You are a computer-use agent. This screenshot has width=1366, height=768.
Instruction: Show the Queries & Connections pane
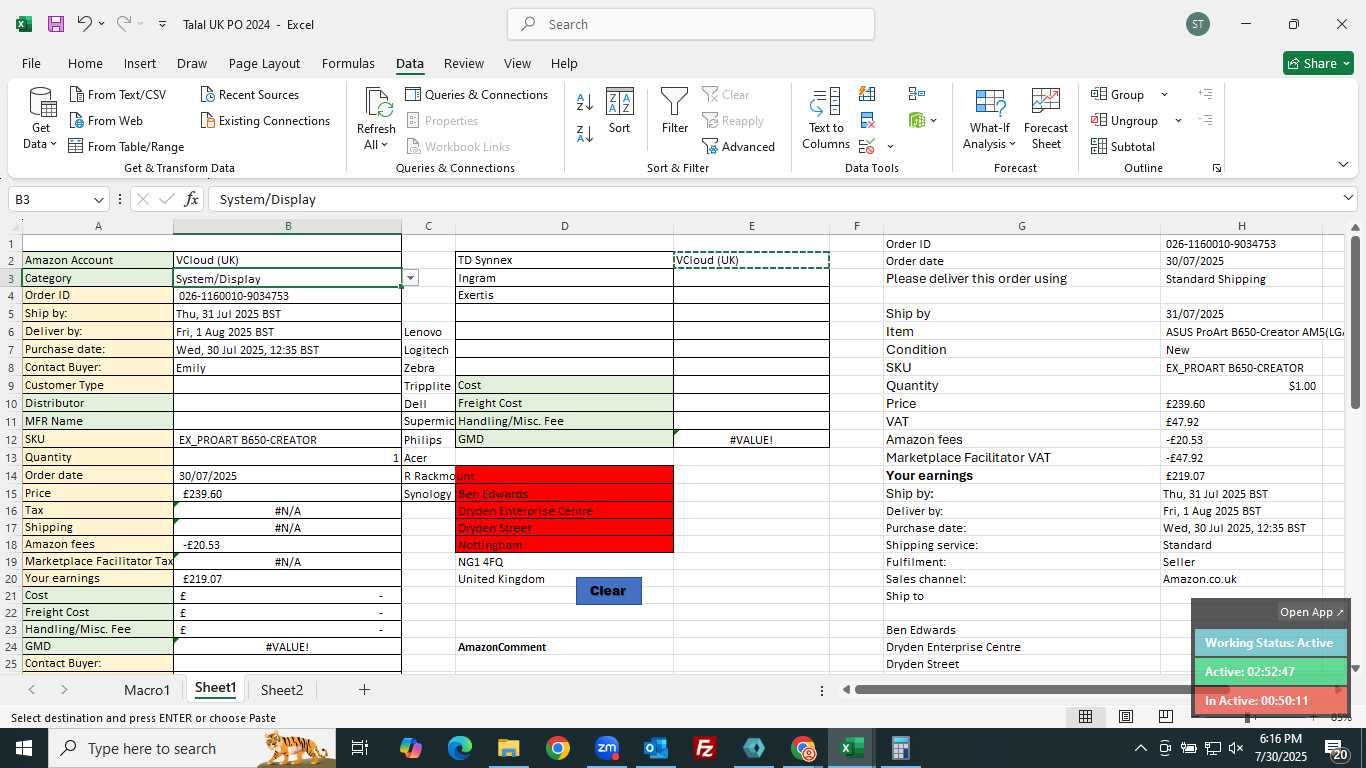click(x=477, y=94)
